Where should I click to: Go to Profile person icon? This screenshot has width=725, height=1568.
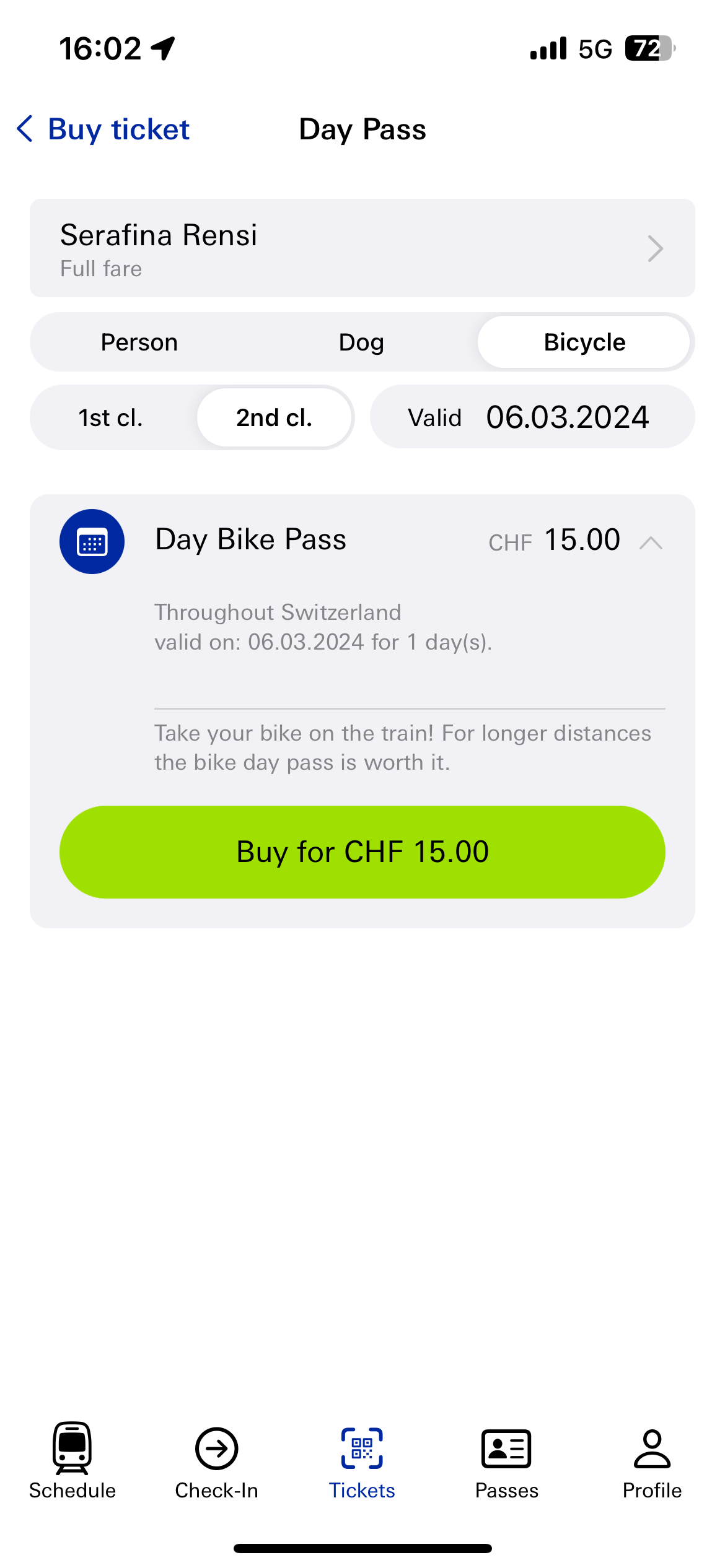coord(652,1448)
